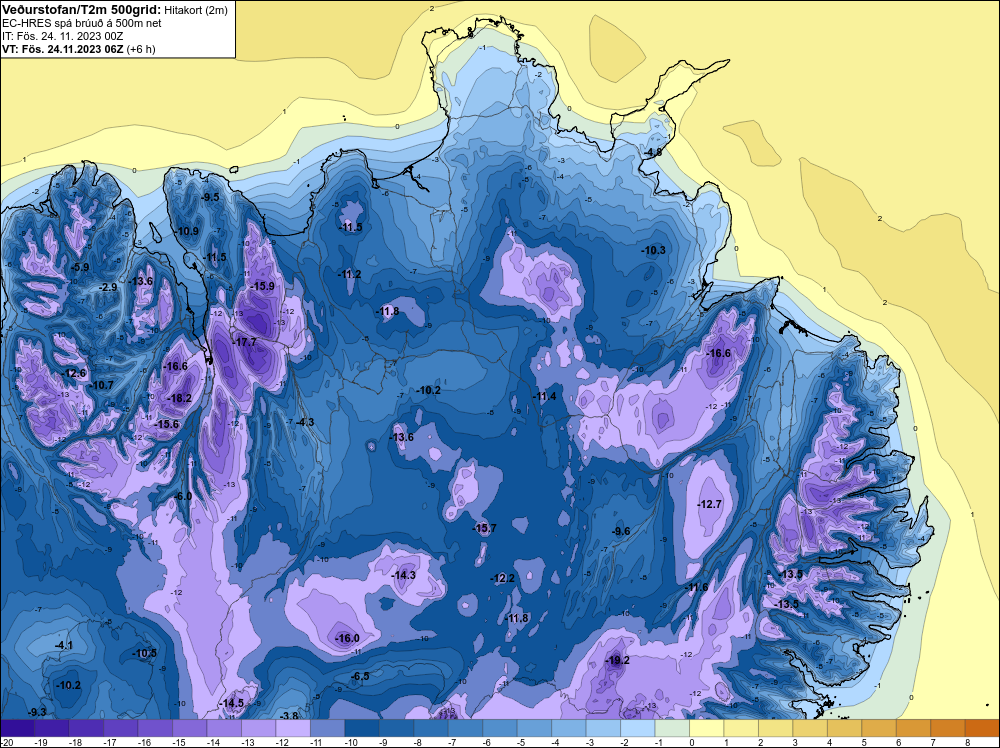This screenshot has width=1000, height=748.
Task: Click the title 'Veðurstofan/T2m 500grid: Hitakort (2m)'
Action: pos(115,10)
